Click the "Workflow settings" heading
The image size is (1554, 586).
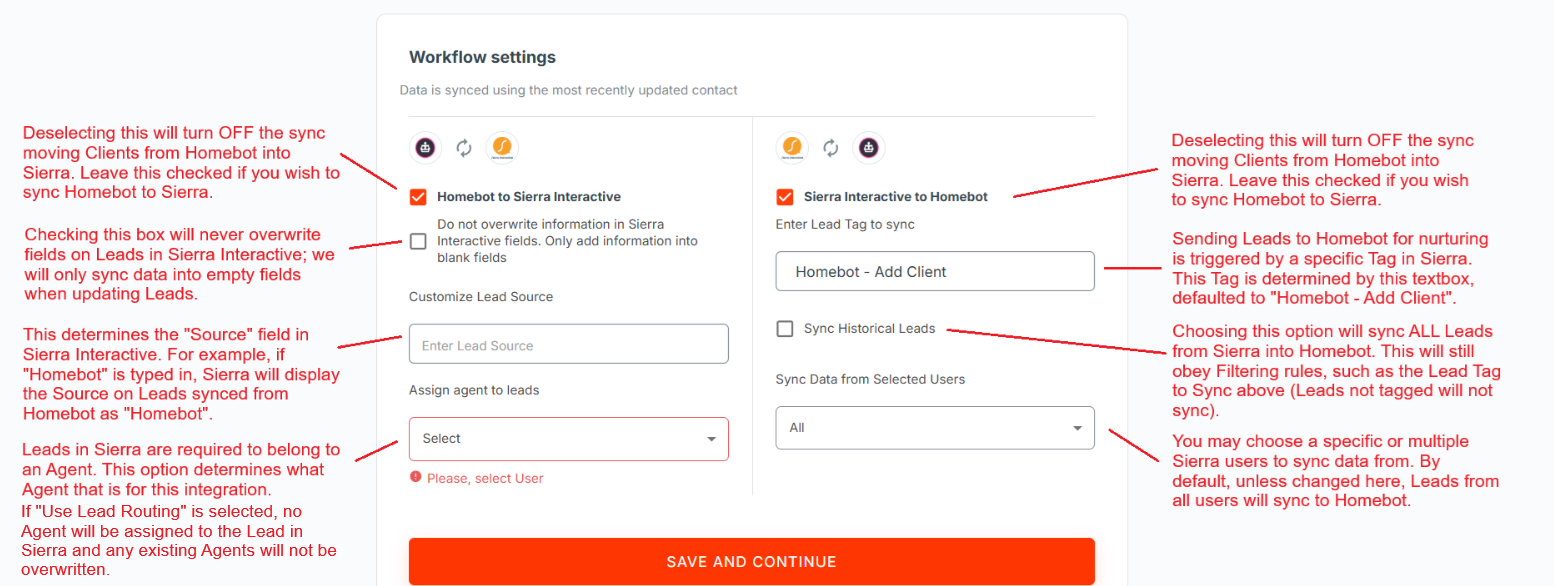[482, 57]
